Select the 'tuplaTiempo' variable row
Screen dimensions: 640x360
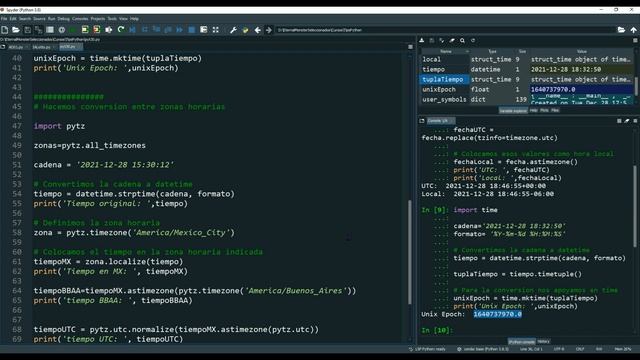(527, 80)
